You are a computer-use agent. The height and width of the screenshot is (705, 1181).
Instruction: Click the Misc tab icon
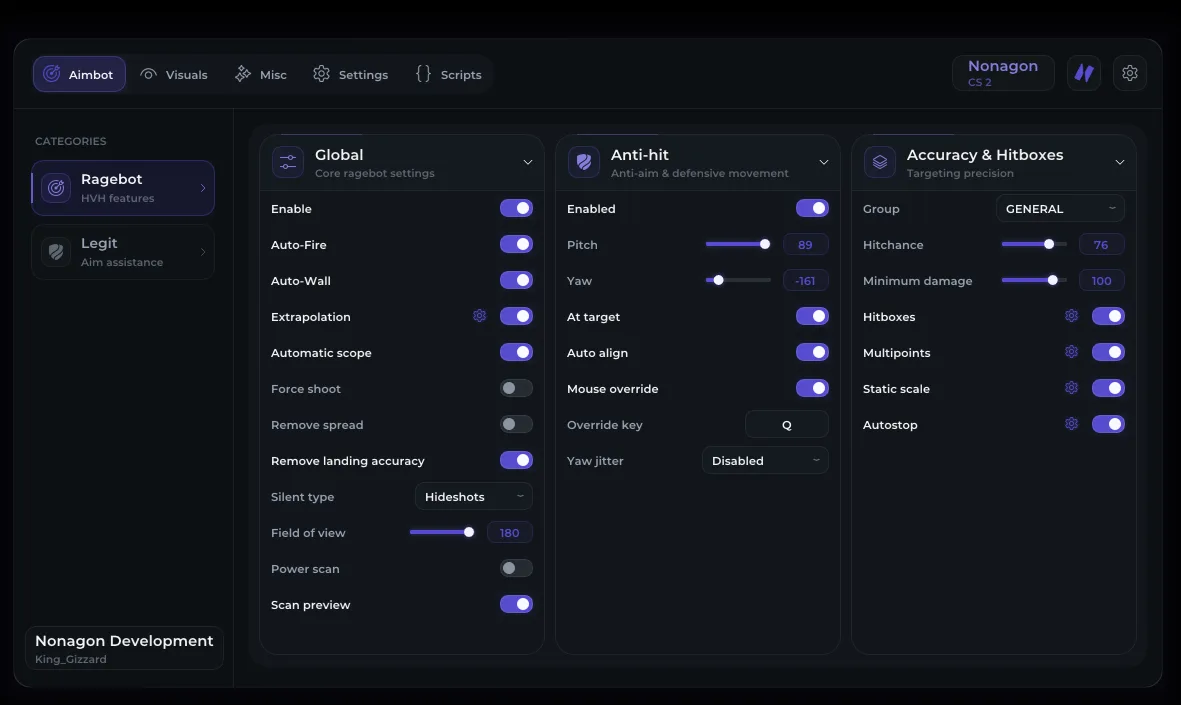(x=243, y=73)
